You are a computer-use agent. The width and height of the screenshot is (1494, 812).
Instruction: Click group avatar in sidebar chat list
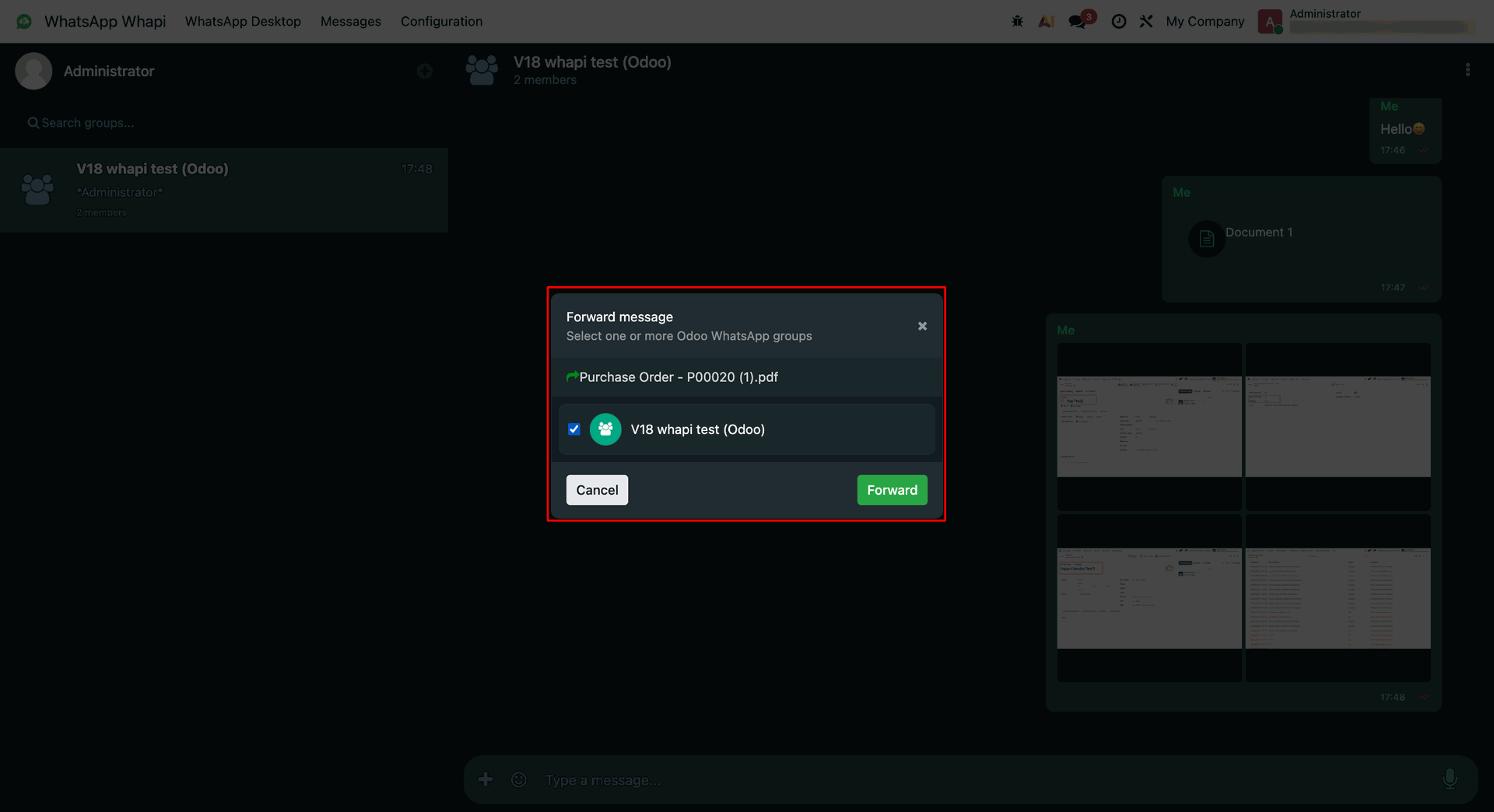(x=37, y=189)
